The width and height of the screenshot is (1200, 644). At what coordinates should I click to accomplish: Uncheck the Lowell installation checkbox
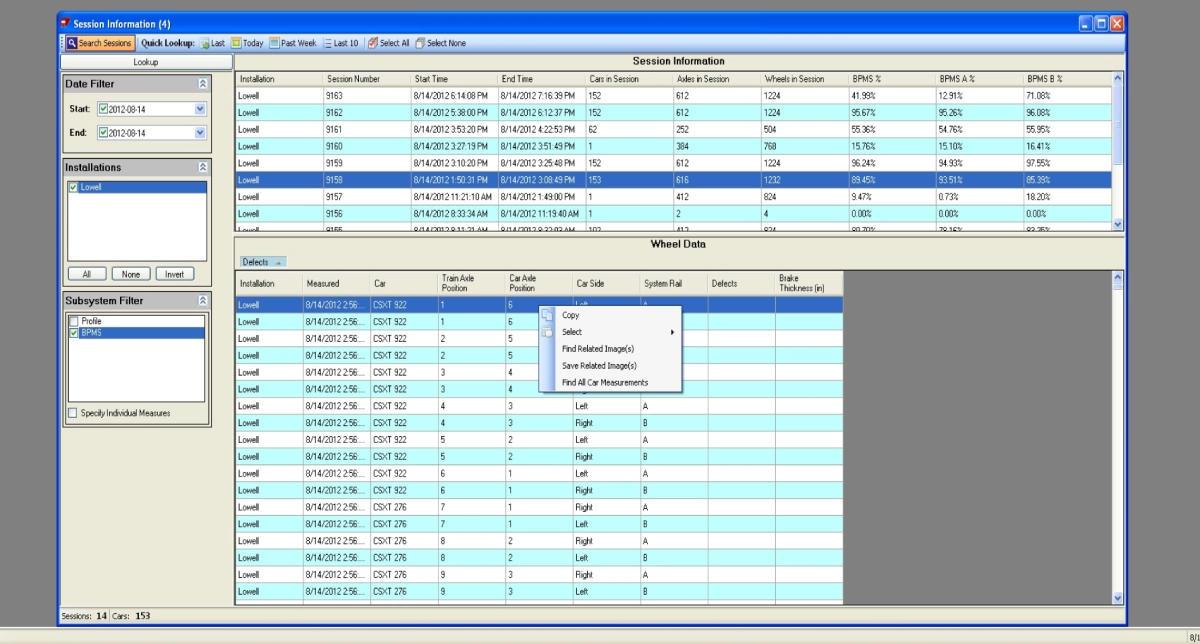coord(73,187)
